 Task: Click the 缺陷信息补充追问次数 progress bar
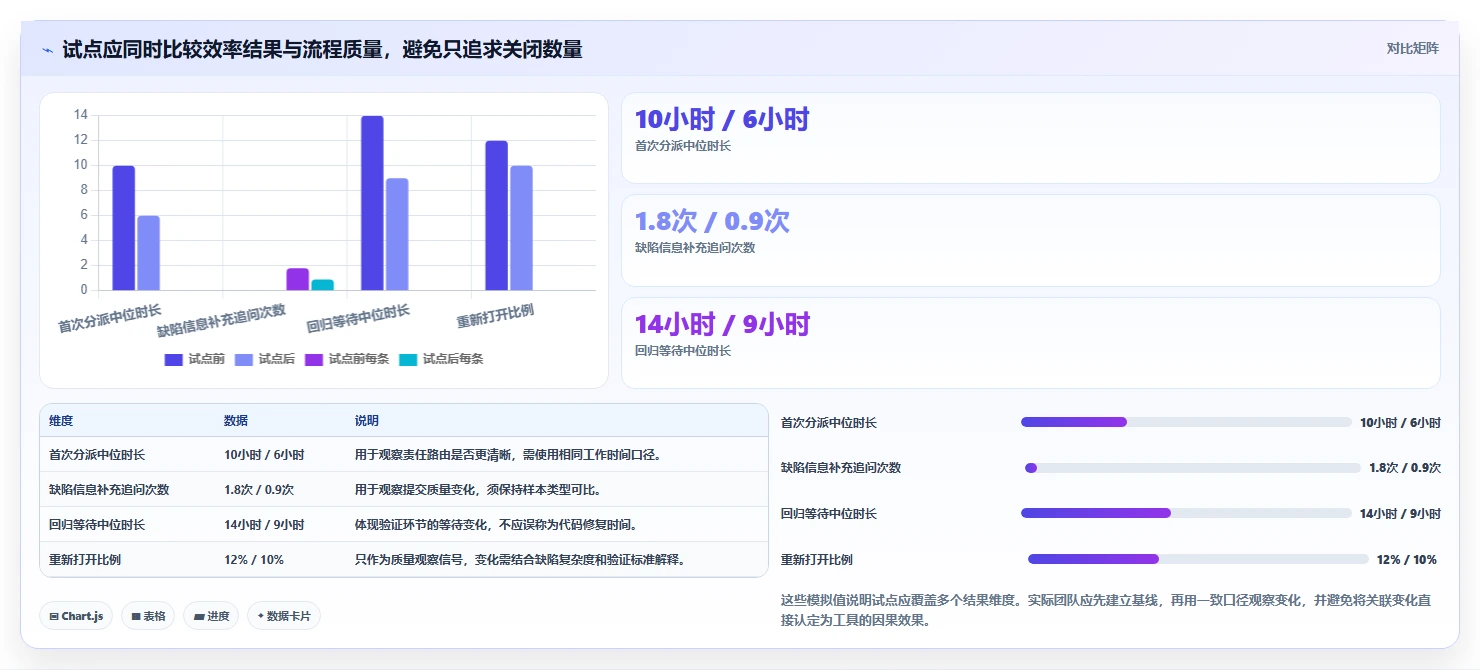click(x=1191, y=468)
